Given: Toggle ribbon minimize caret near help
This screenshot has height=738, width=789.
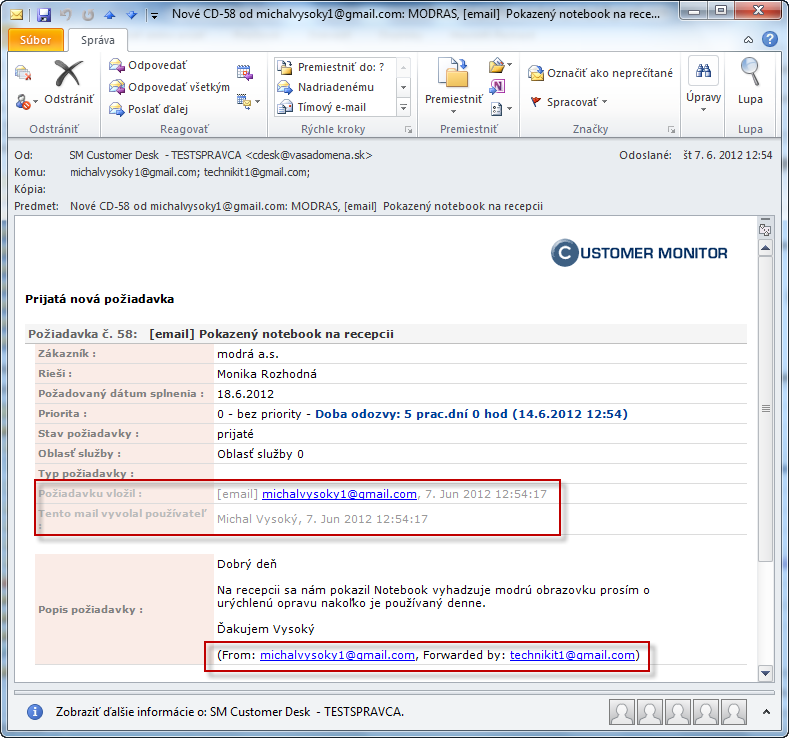Looking at the screenshot, I should coord(749,40).
